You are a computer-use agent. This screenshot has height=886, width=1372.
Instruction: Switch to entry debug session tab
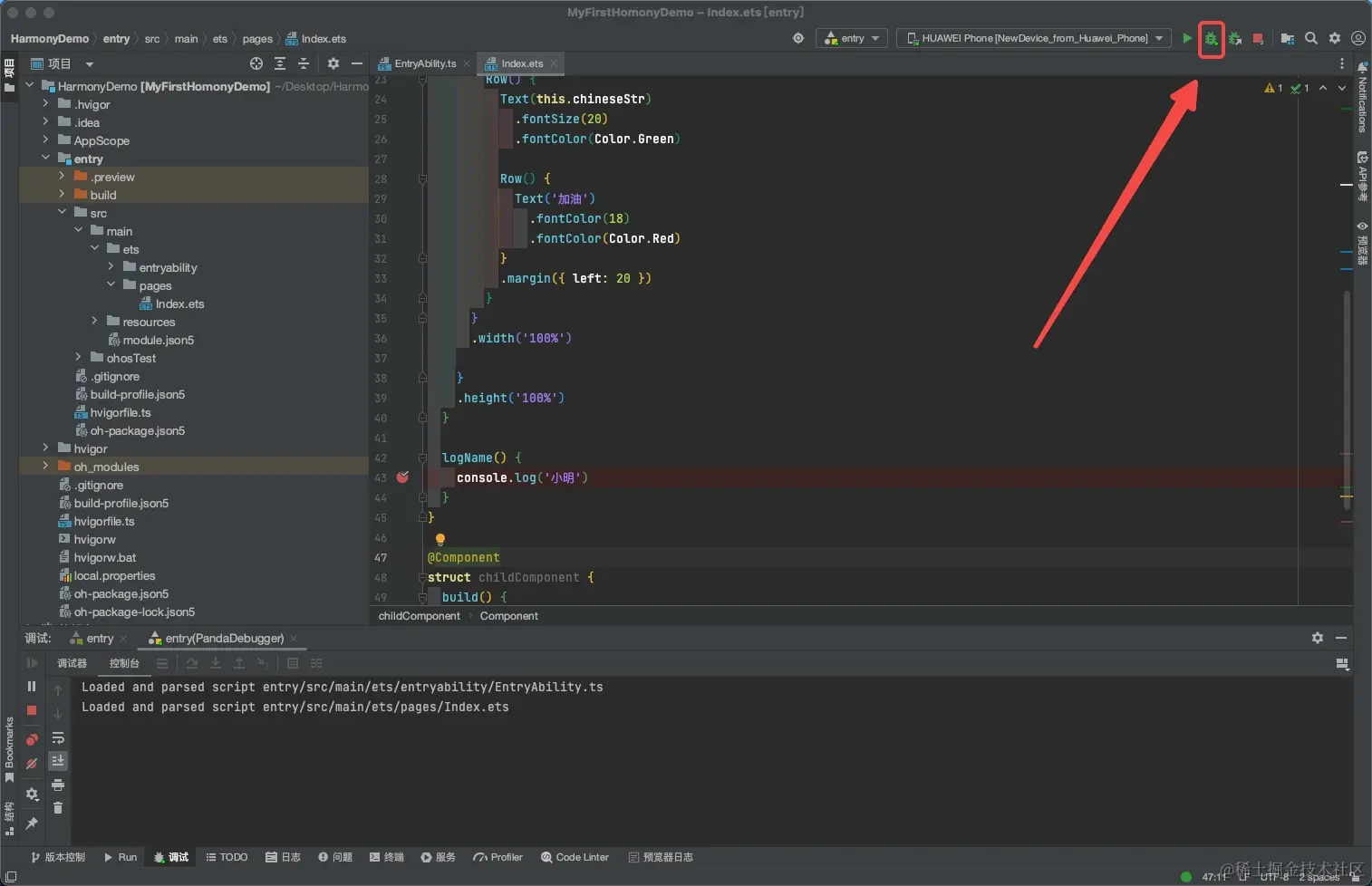[x=100, y=638]
